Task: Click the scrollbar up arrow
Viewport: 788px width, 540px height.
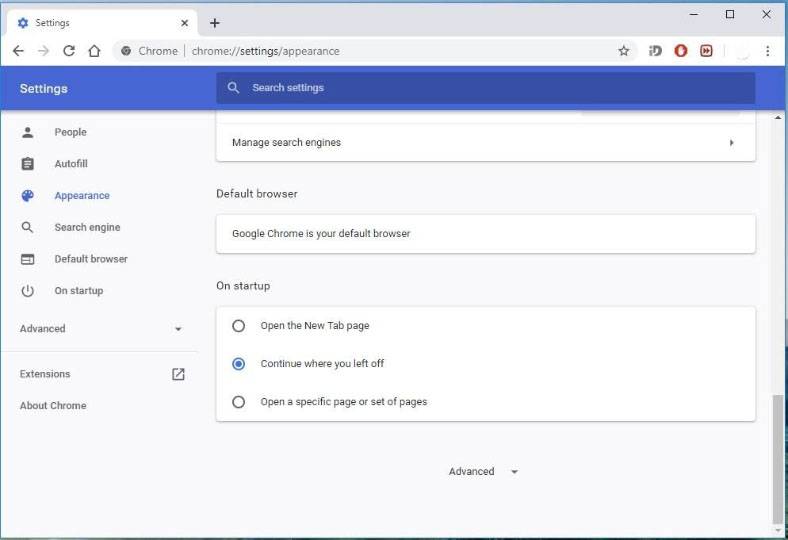Action: coord(778,118)
